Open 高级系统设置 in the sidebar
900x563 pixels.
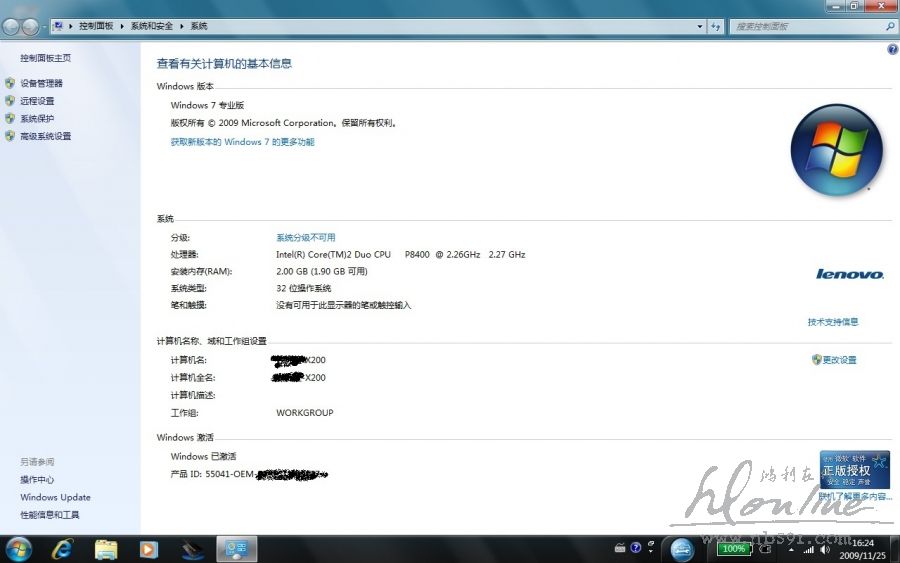pyautogui.click(x=46, y=137)
